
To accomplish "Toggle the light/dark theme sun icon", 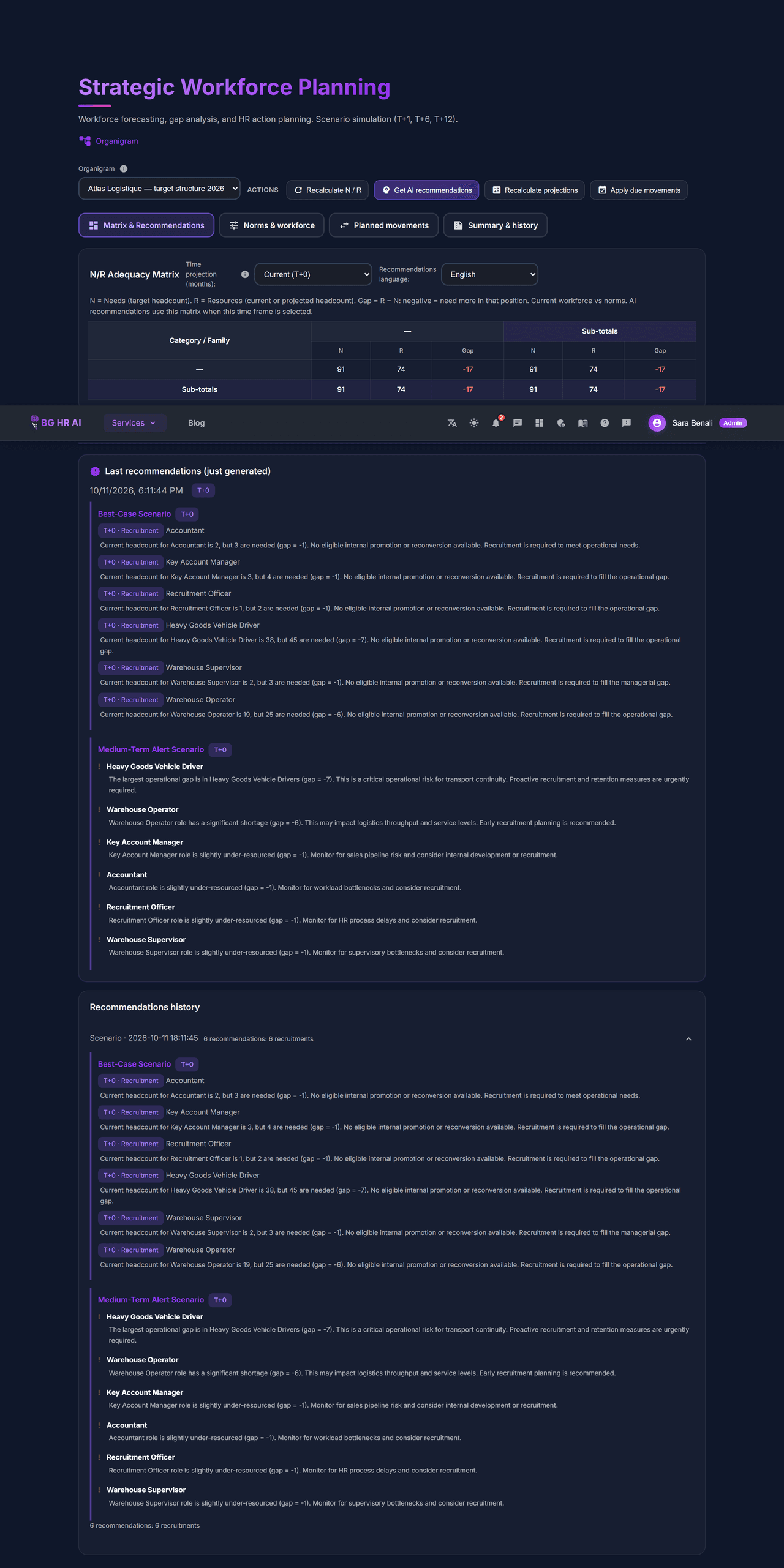I will tap(474, 423).
